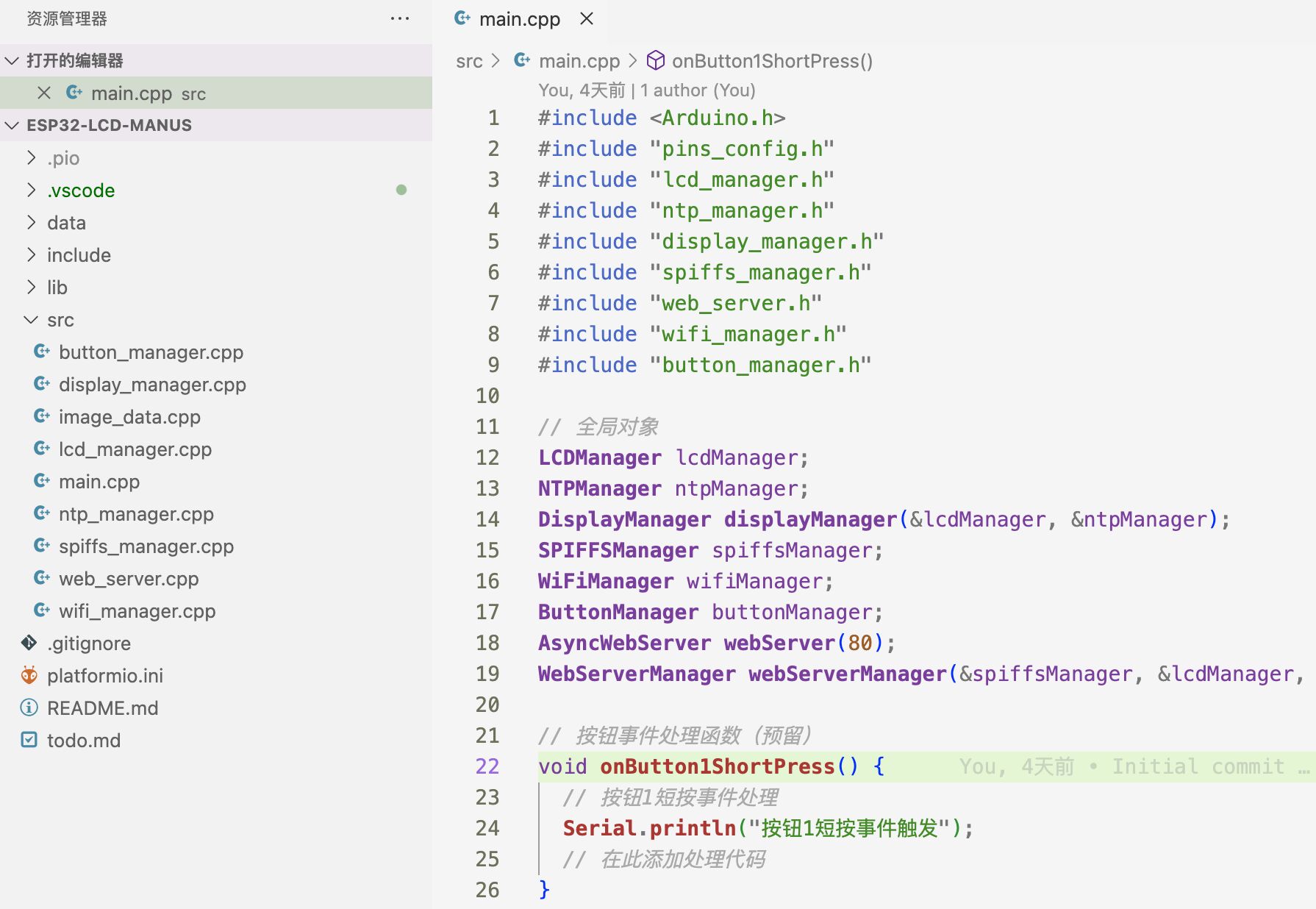
Task: Open ntp_manager.cpp file
Action: pyautogui.click(x=136, y=514)
